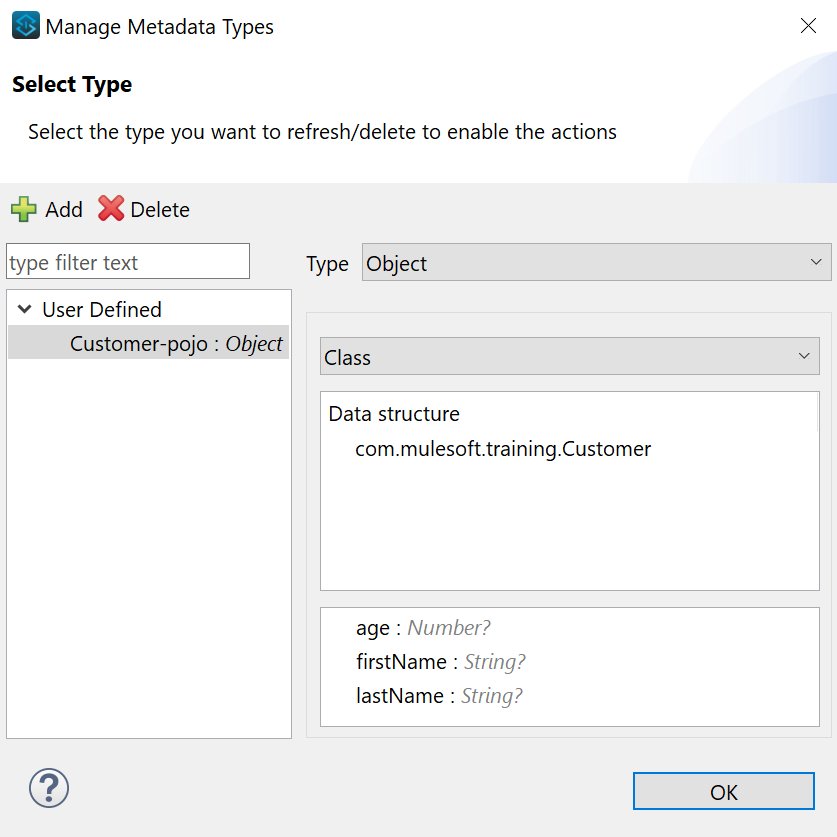This screenshot has width=837, height=837.
Task: Click the Data structure header row
Action: (x=394, y=414)
